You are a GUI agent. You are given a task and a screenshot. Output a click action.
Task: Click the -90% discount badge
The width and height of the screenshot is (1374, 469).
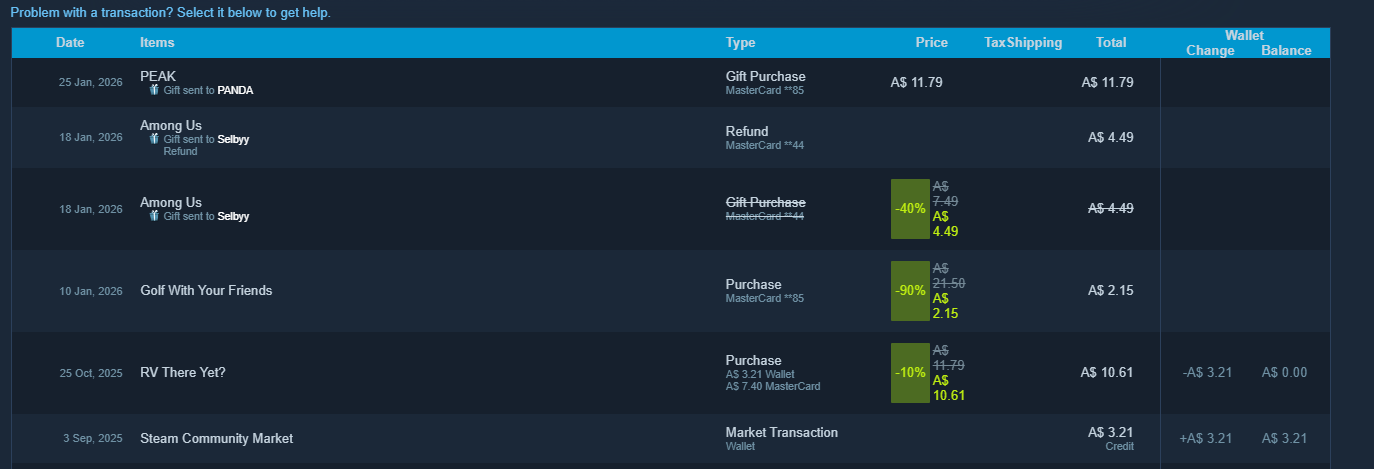pyautogui.click(x=910, y=291)
